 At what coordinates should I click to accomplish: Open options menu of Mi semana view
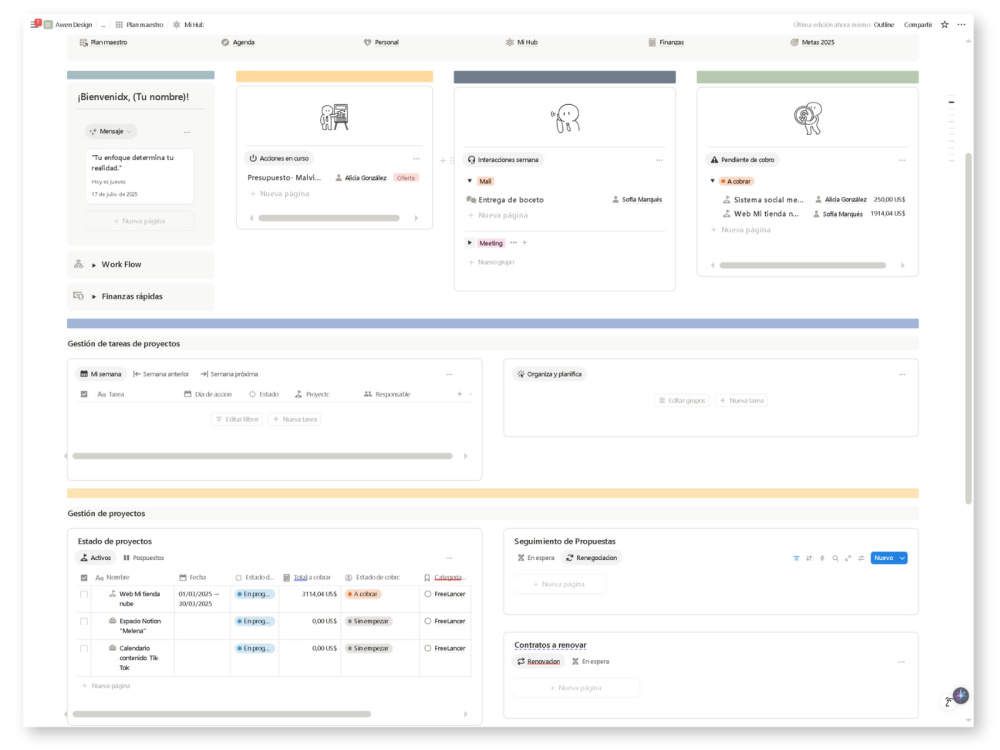tap(450, 374)
